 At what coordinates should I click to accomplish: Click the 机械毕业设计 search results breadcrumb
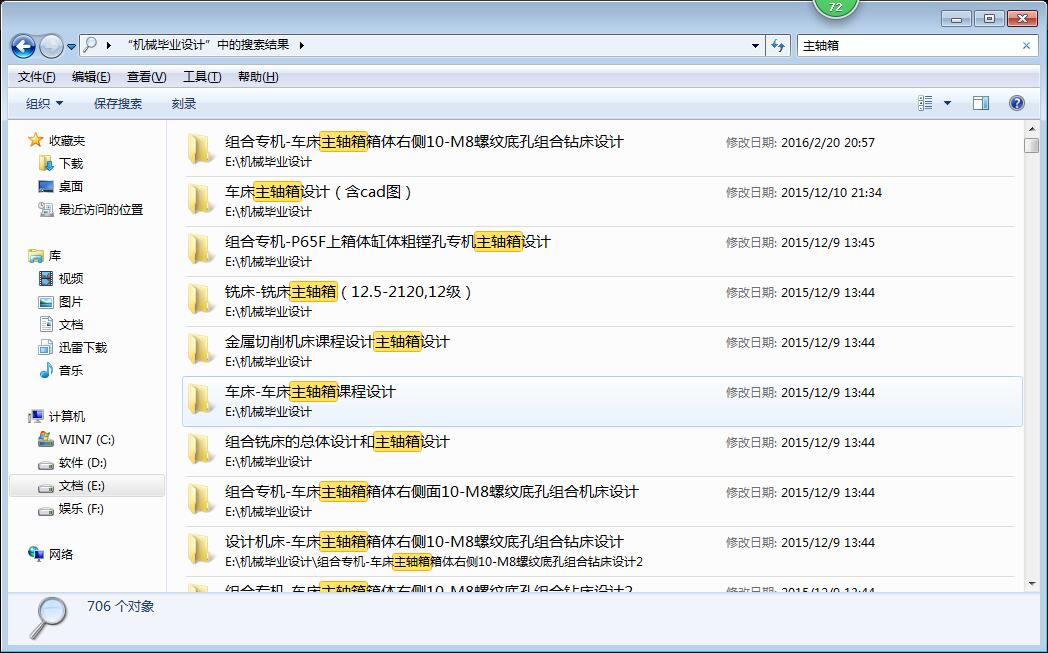coord(209,45)
